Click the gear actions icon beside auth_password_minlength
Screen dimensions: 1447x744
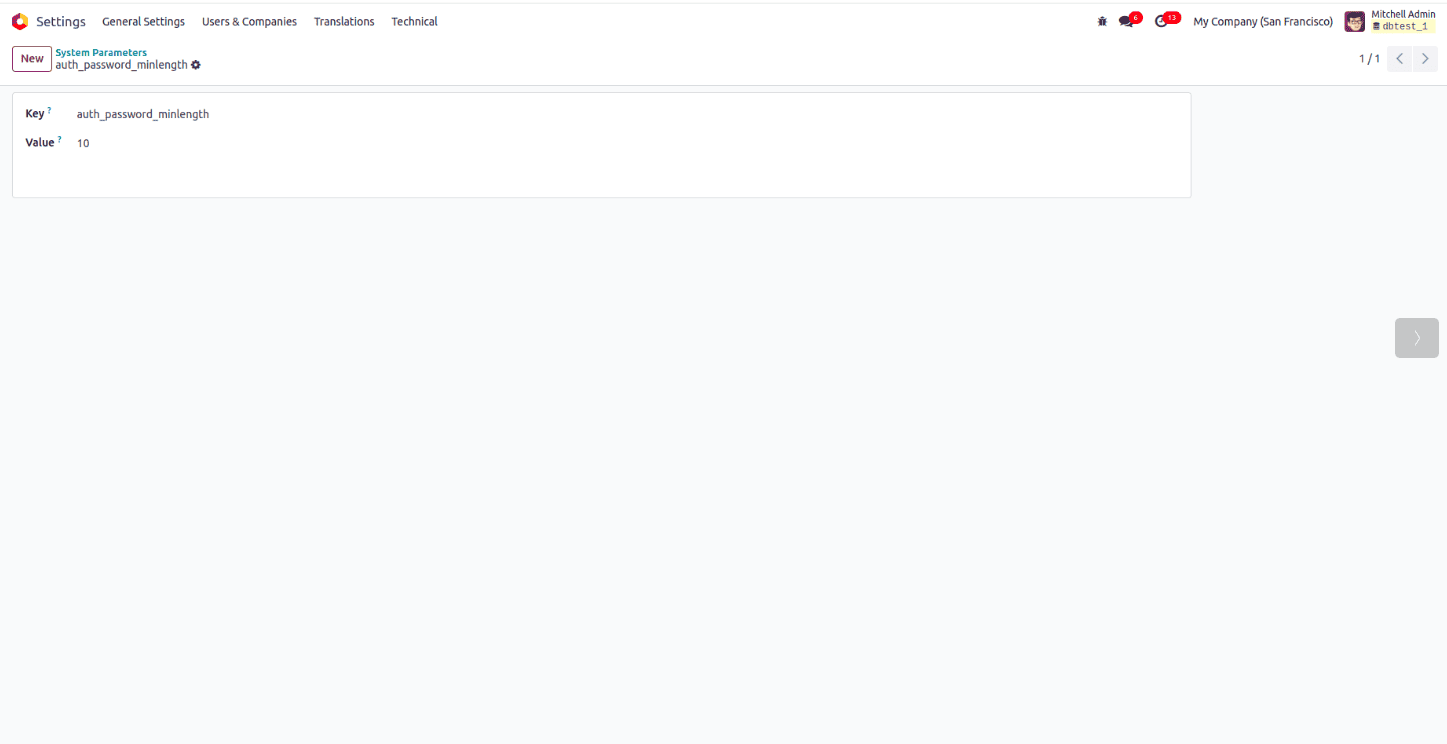196,65
